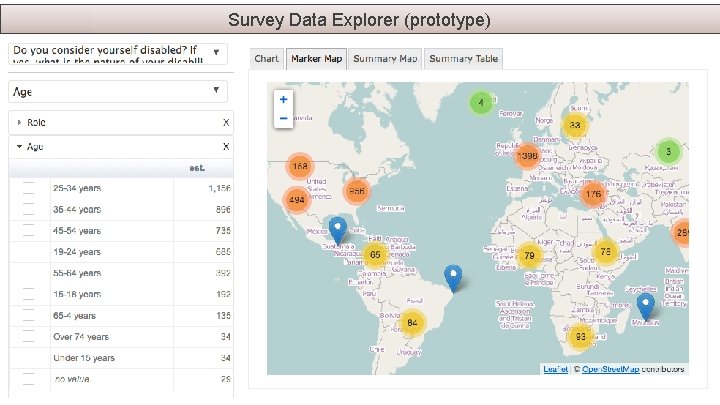Open partially visible orange cluster at map's right edge
720x405 pixels.
tap(681, 232)
